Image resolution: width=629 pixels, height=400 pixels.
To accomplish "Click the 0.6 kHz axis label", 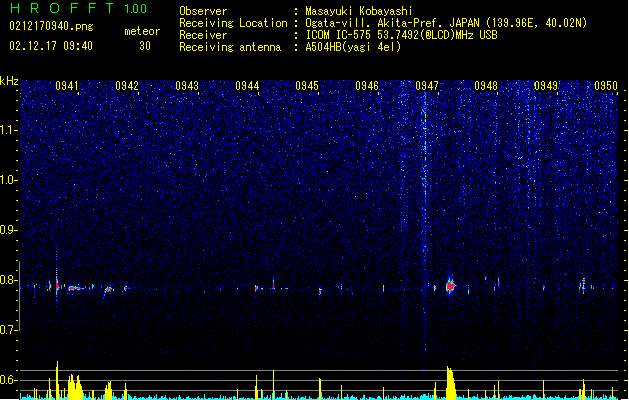I will [9, 380].
